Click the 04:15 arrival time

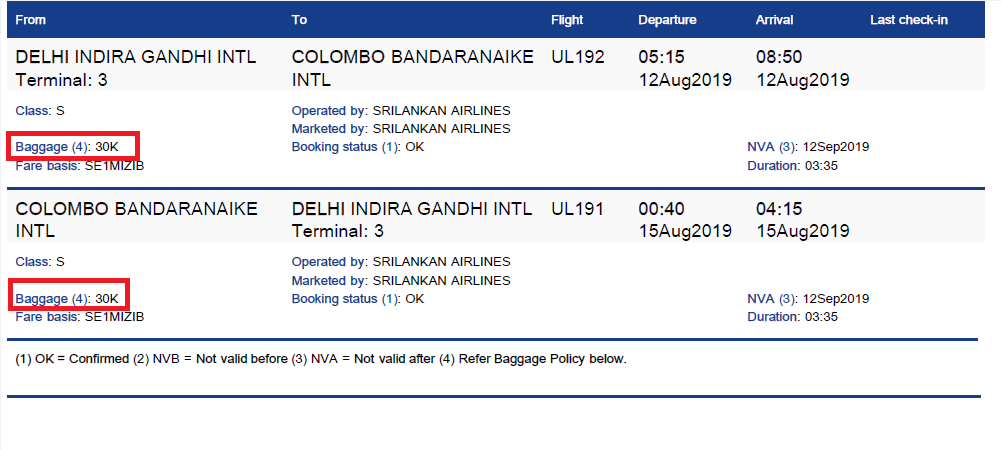coord(779,209)
